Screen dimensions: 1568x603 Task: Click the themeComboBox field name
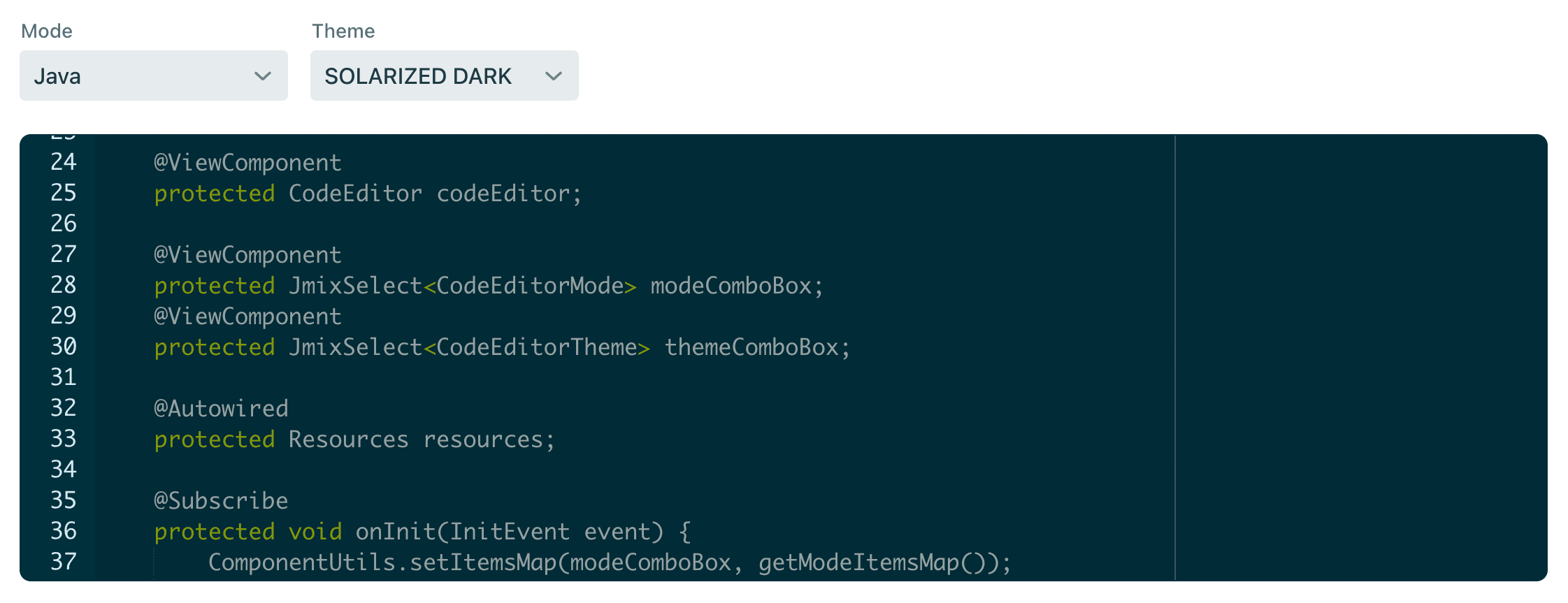751,347
